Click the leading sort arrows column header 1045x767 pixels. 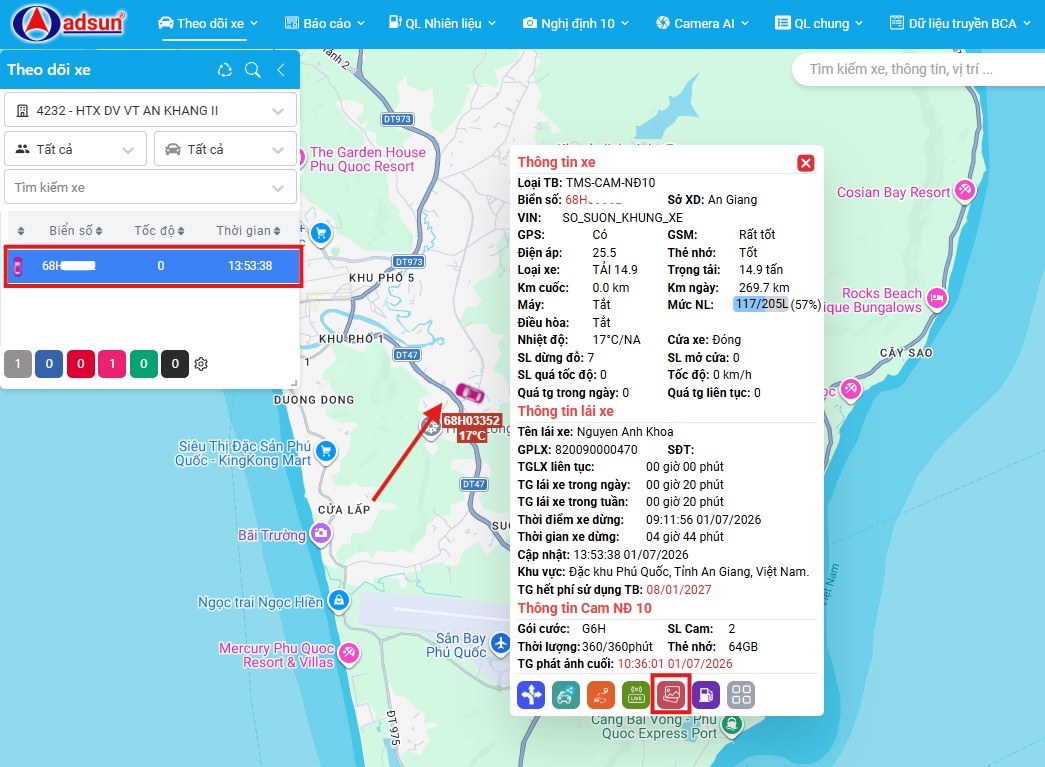pyautogui.click(x=21, y=231)
